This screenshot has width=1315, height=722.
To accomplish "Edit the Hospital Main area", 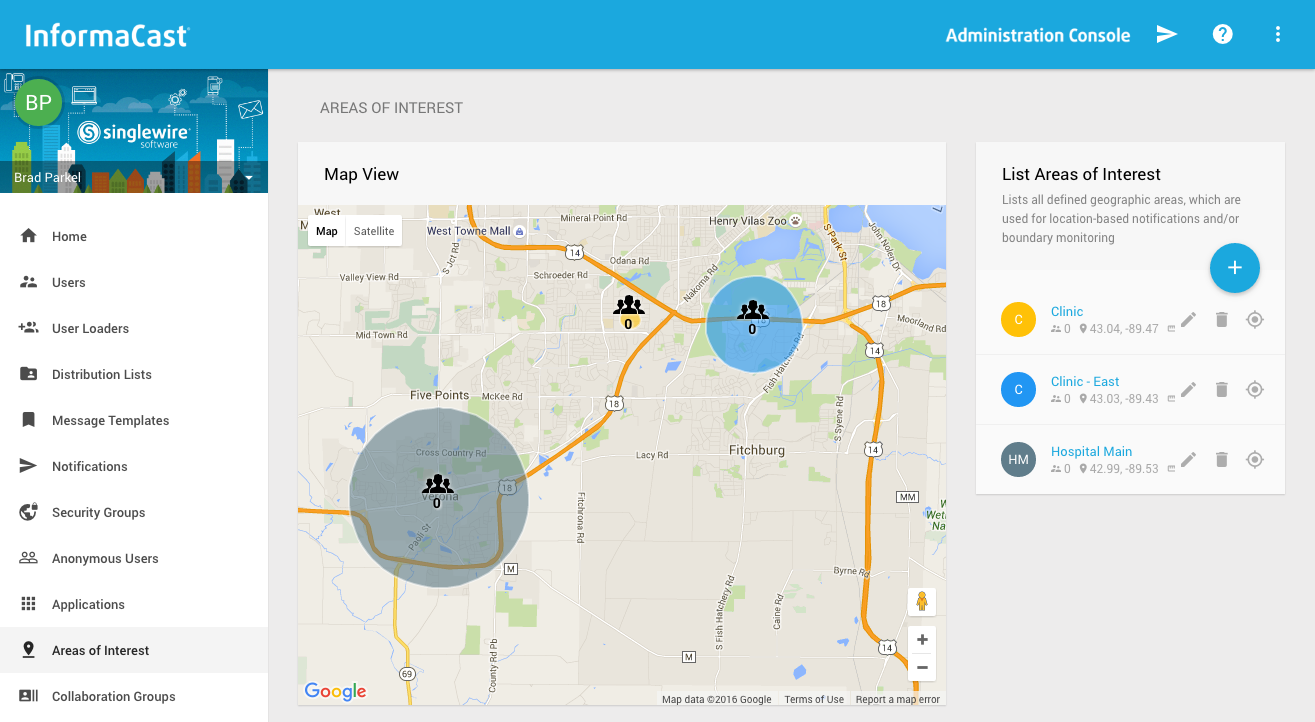I will pos(1188,459).
